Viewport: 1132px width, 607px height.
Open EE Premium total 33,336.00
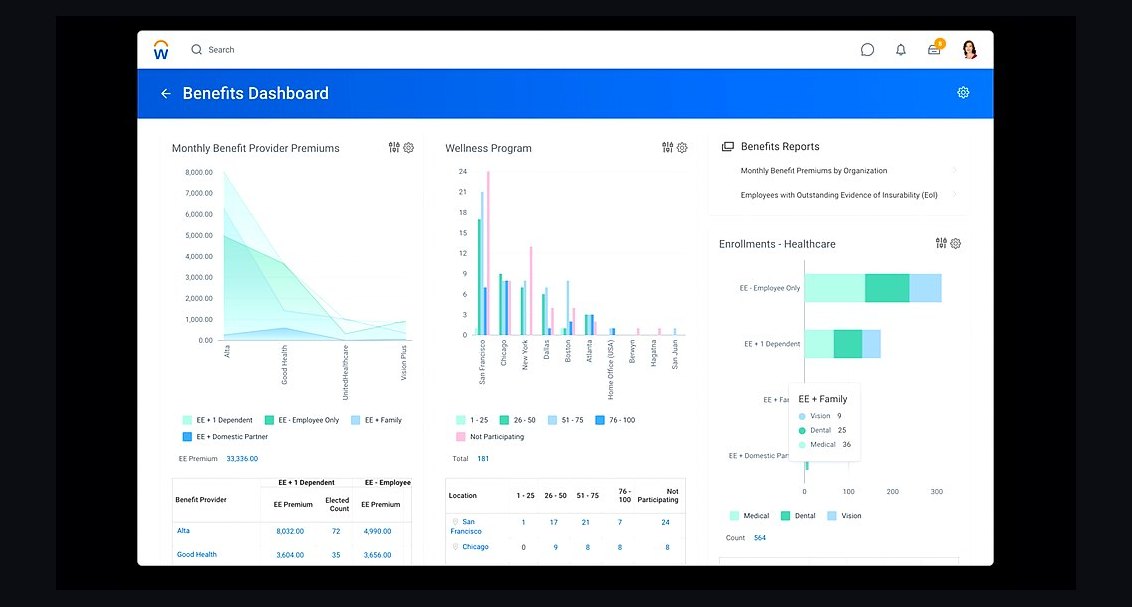tap(242, 459)
